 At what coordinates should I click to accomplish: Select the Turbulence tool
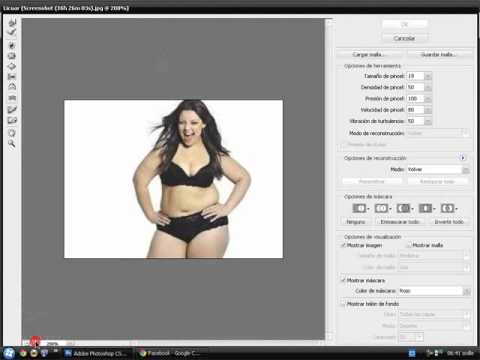(x=12, y=98)
